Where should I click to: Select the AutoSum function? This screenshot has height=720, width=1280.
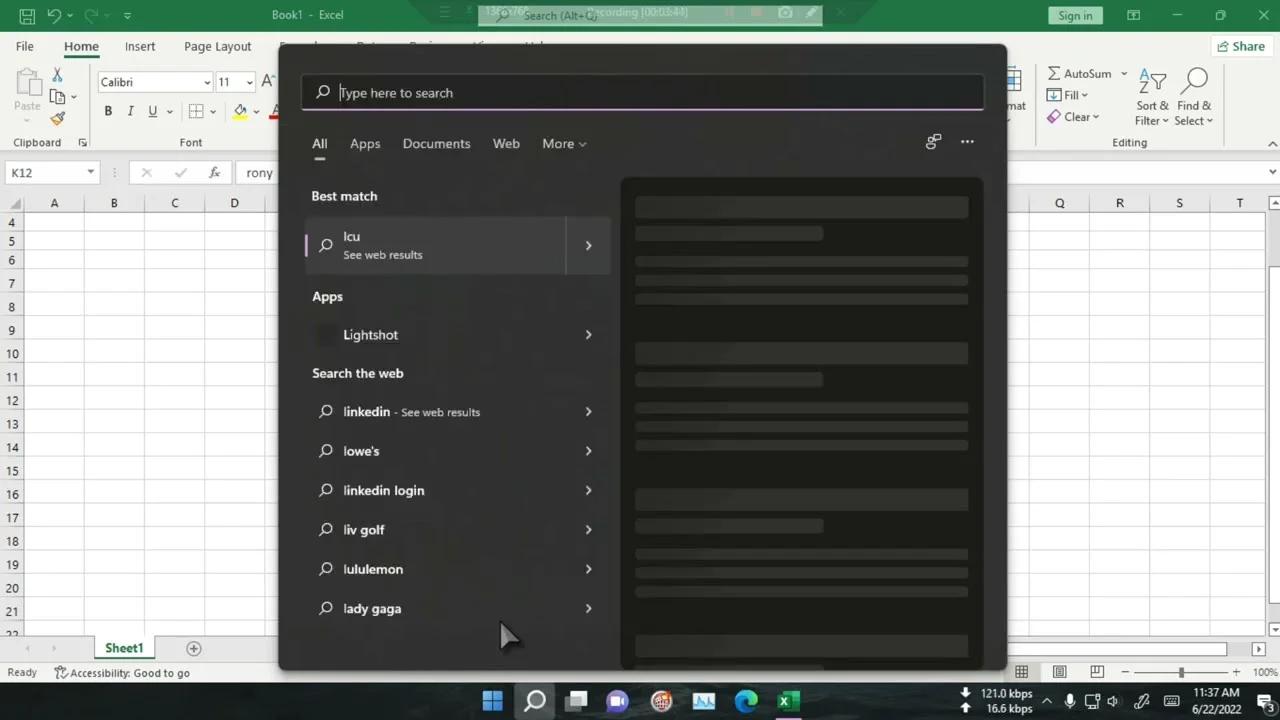tap(1085, 73)
